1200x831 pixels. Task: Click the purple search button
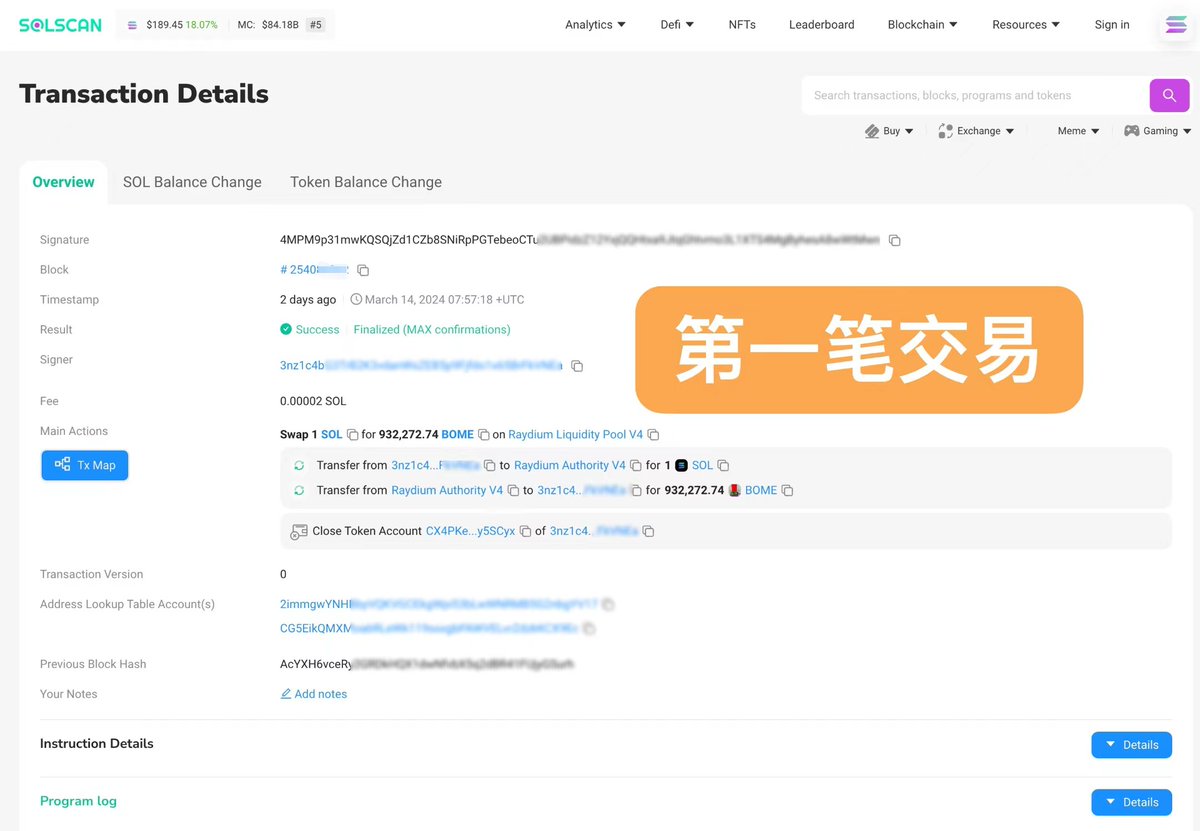(x=1169, y=95)
